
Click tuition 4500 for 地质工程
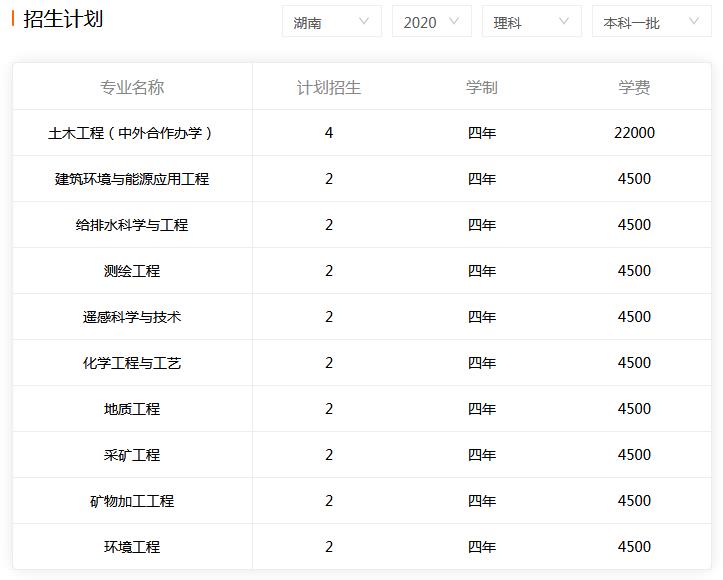(x=634, y=409)
